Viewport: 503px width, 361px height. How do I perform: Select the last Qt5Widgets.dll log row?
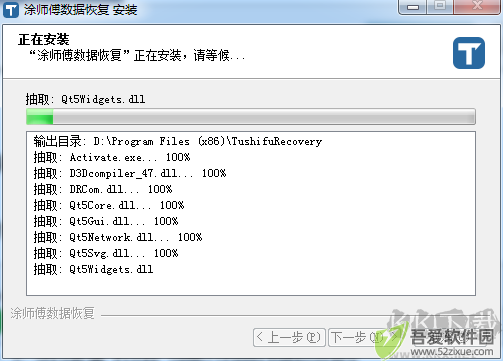pyautogui.click(x=93, y=269)
